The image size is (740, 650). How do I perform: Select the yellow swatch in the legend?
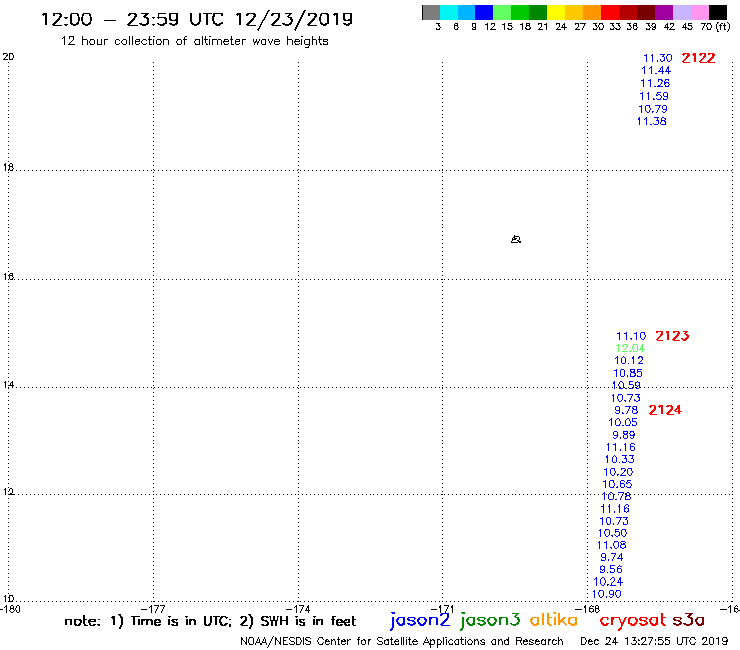click(556, 12)
